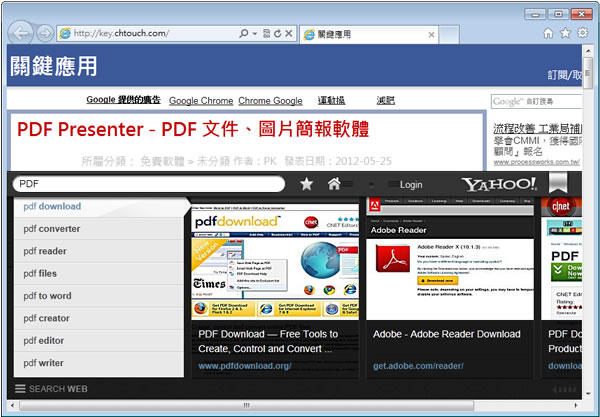Screen dimensions: 600x417
Task: Click 'Adobe - Adobe Reader Download' title
Action: [x=447, y=334]
